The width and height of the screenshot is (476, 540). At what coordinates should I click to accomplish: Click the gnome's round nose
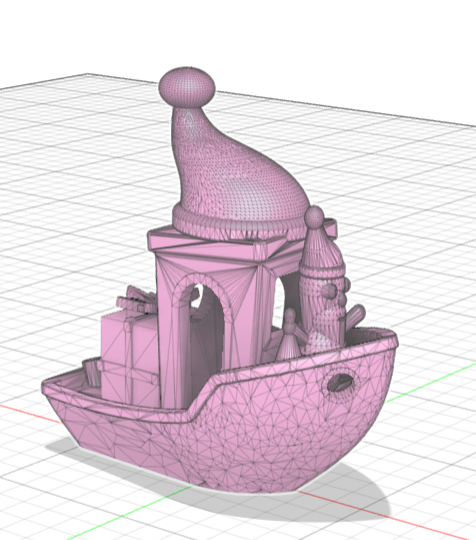coord(330,291)
